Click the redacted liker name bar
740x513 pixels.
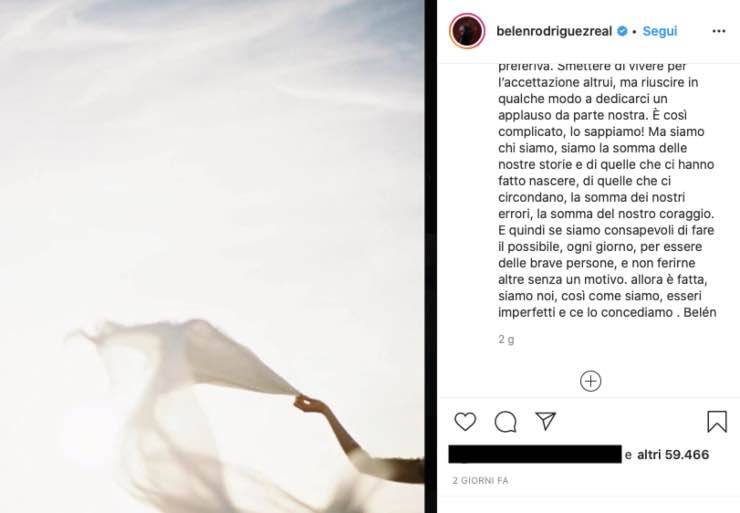pyautogui.click(x=535, y=454)
